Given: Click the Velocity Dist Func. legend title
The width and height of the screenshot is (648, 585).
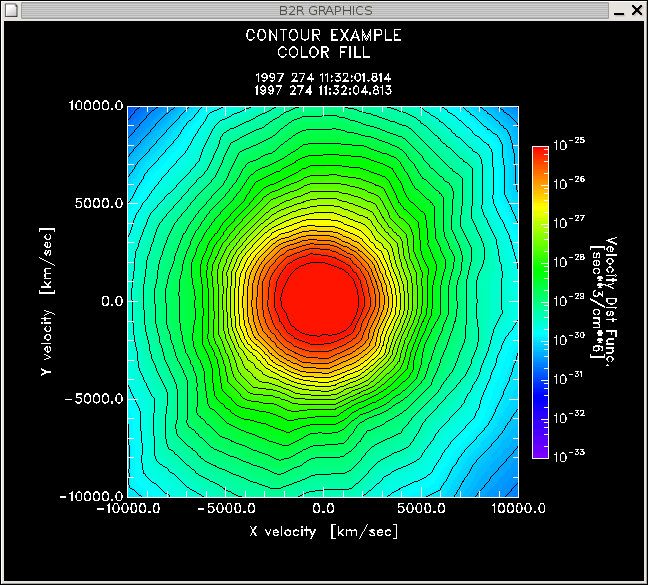Looking at the screenshot, I should click(611, 302).
